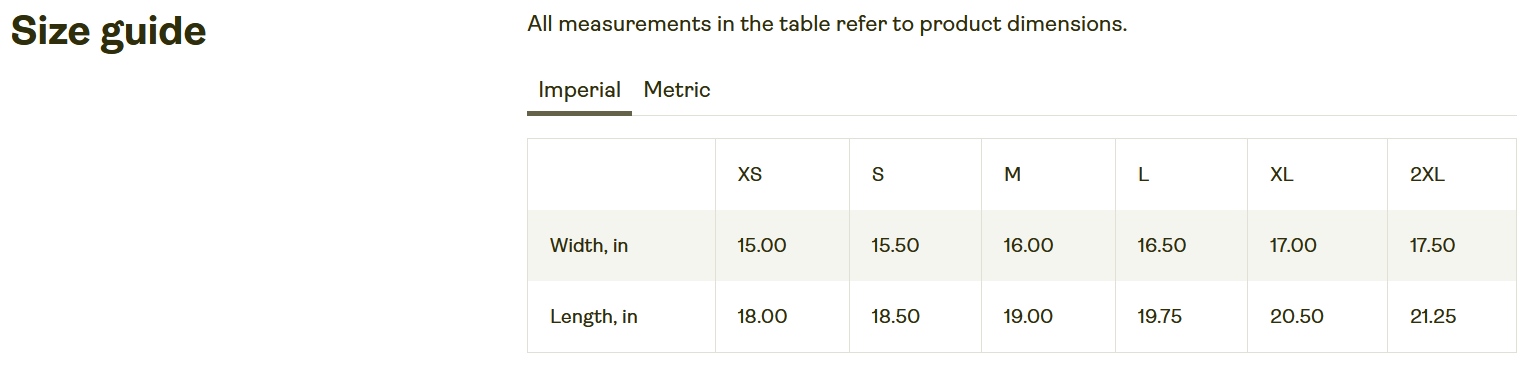Select the Imperial tab
The height and width of the screenshot is (366, 1528).
click(x=579, y=90)
